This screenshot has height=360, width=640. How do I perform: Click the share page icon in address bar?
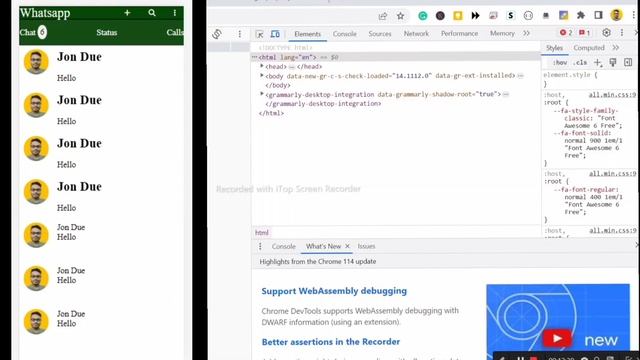pos(382,16)
